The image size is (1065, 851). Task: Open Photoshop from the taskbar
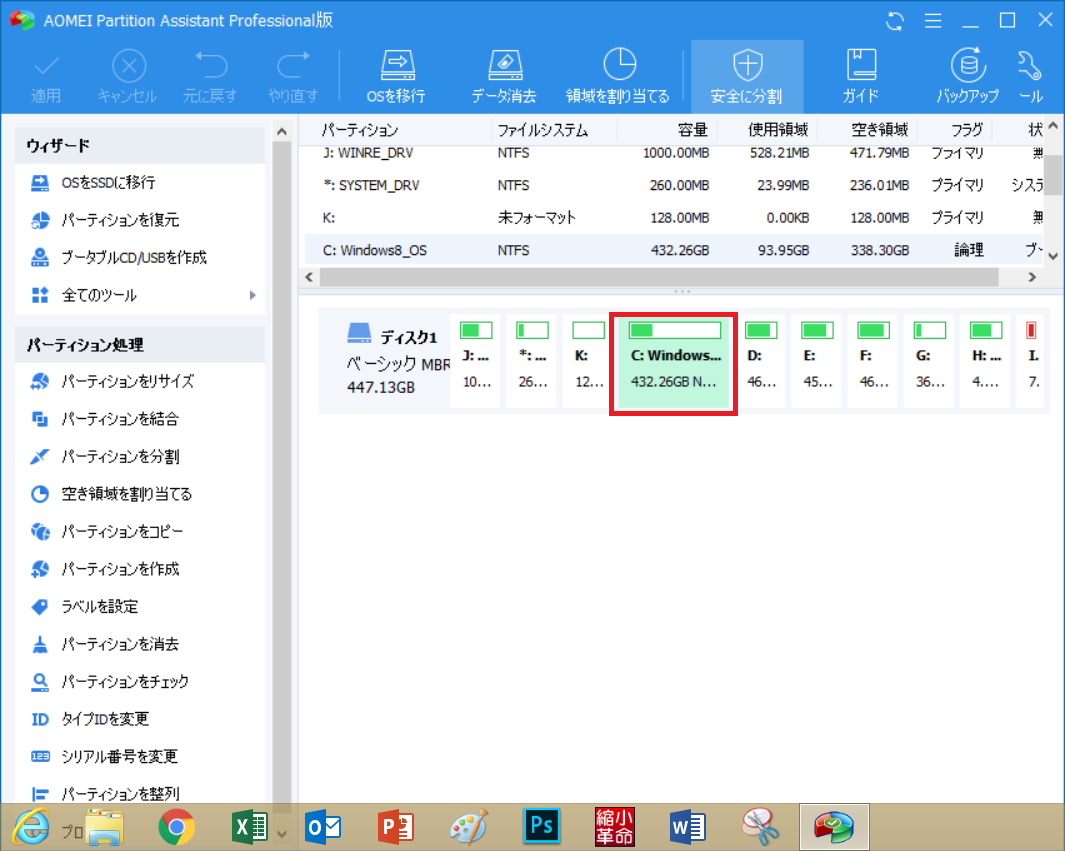[541, 827]
